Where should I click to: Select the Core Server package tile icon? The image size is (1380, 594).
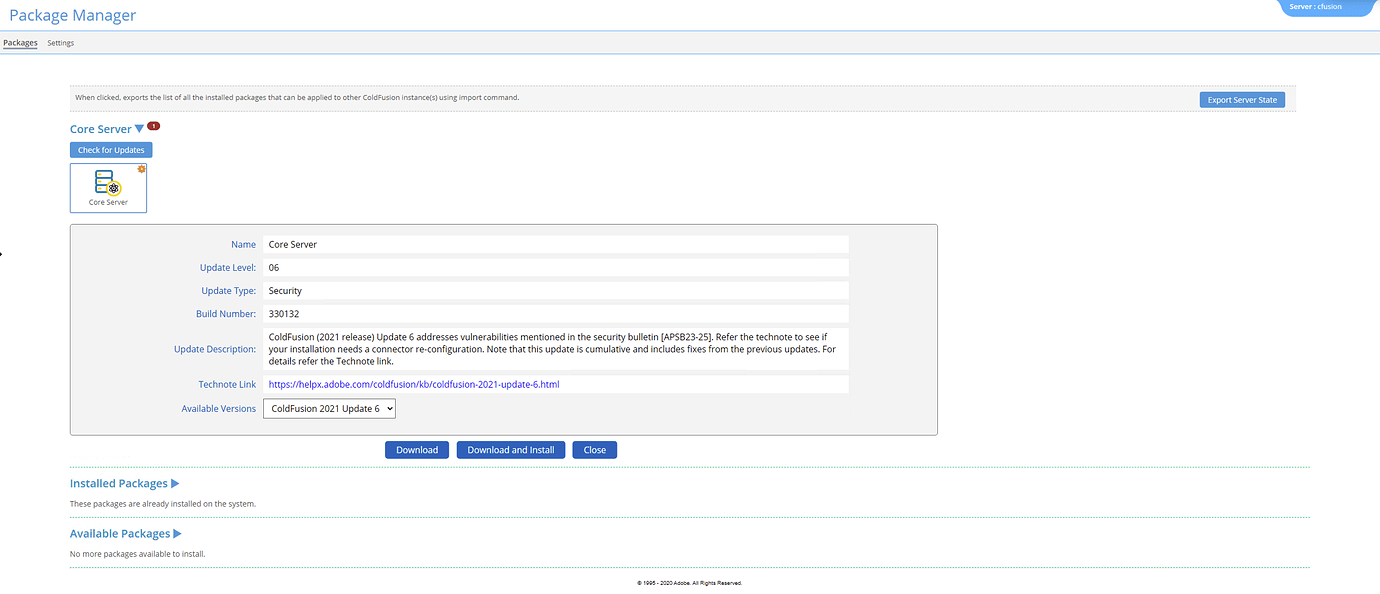(x=104, y=186)
